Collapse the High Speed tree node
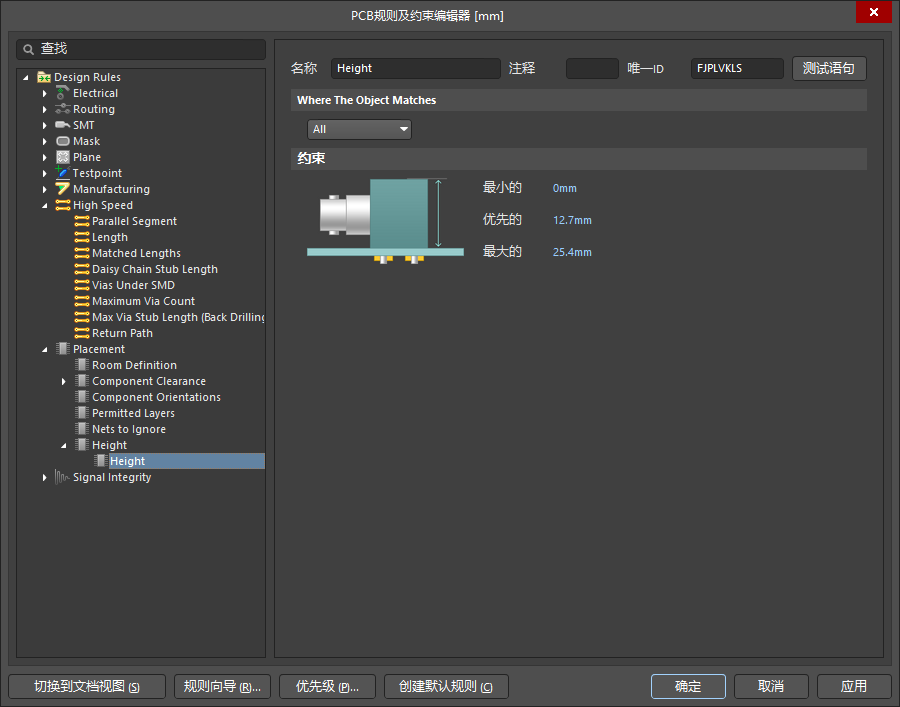Screen dimensions: 900x707 tap(45, 205)
